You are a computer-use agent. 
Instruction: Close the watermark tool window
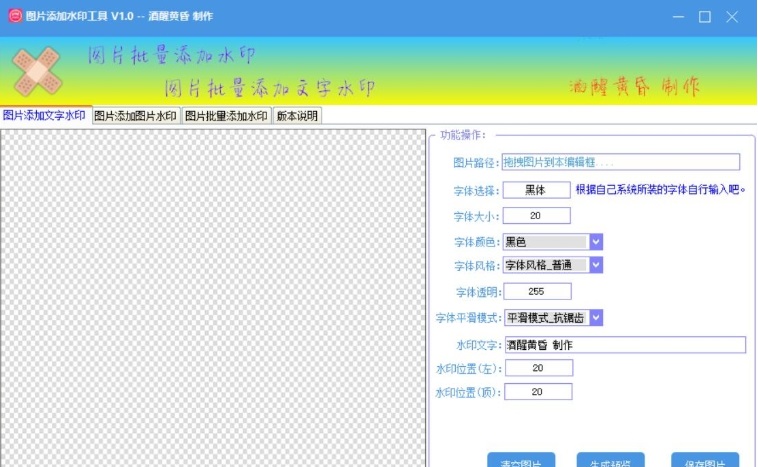732,17
